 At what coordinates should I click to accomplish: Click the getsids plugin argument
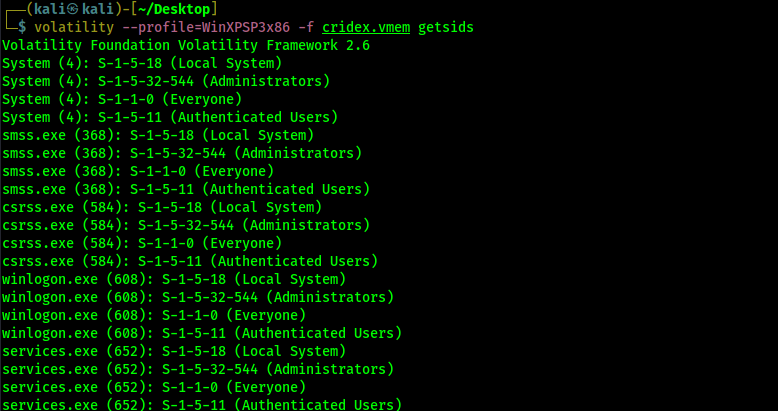tap(446, 27)
